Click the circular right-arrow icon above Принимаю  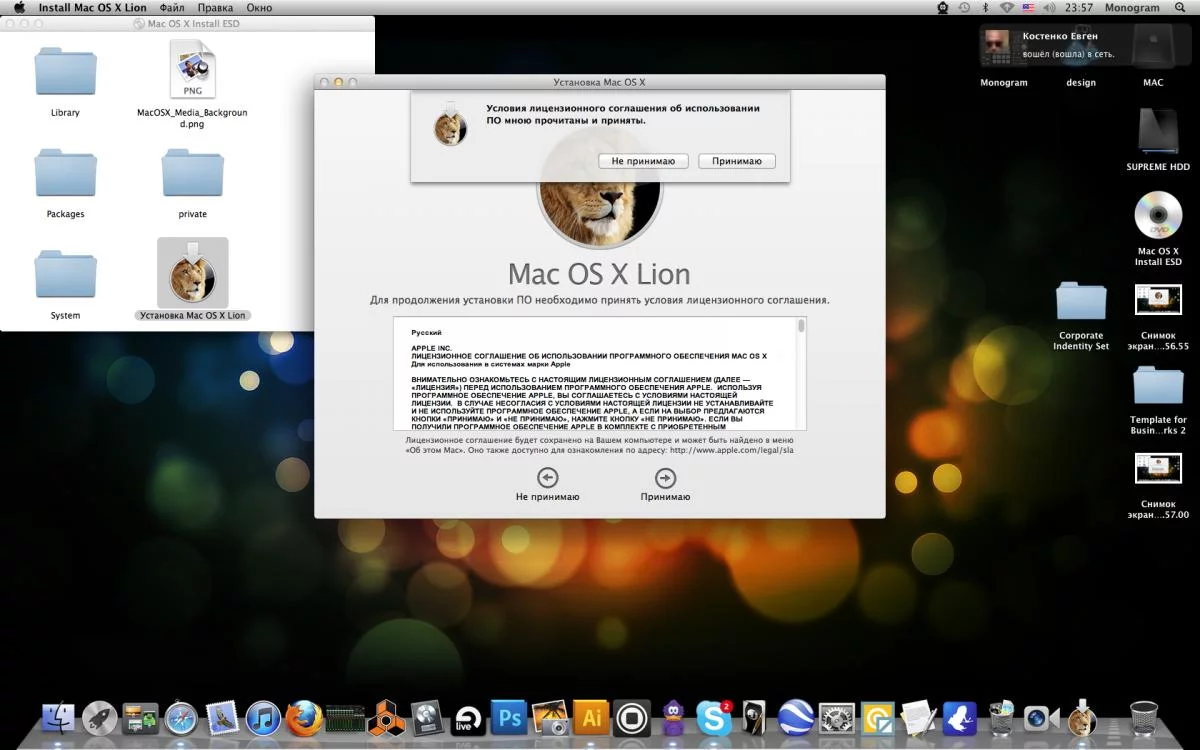tap(665, 478)
